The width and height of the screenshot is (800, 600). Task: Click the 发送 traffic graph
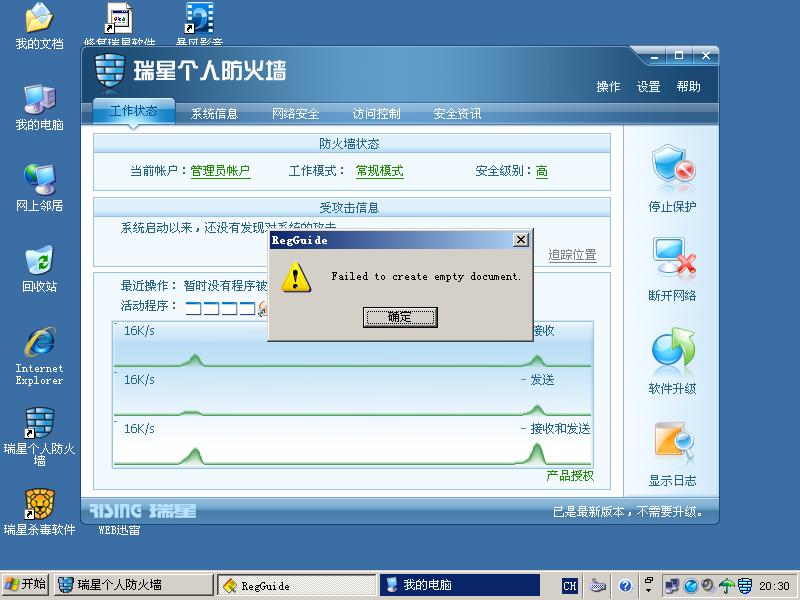click(353, 394)
